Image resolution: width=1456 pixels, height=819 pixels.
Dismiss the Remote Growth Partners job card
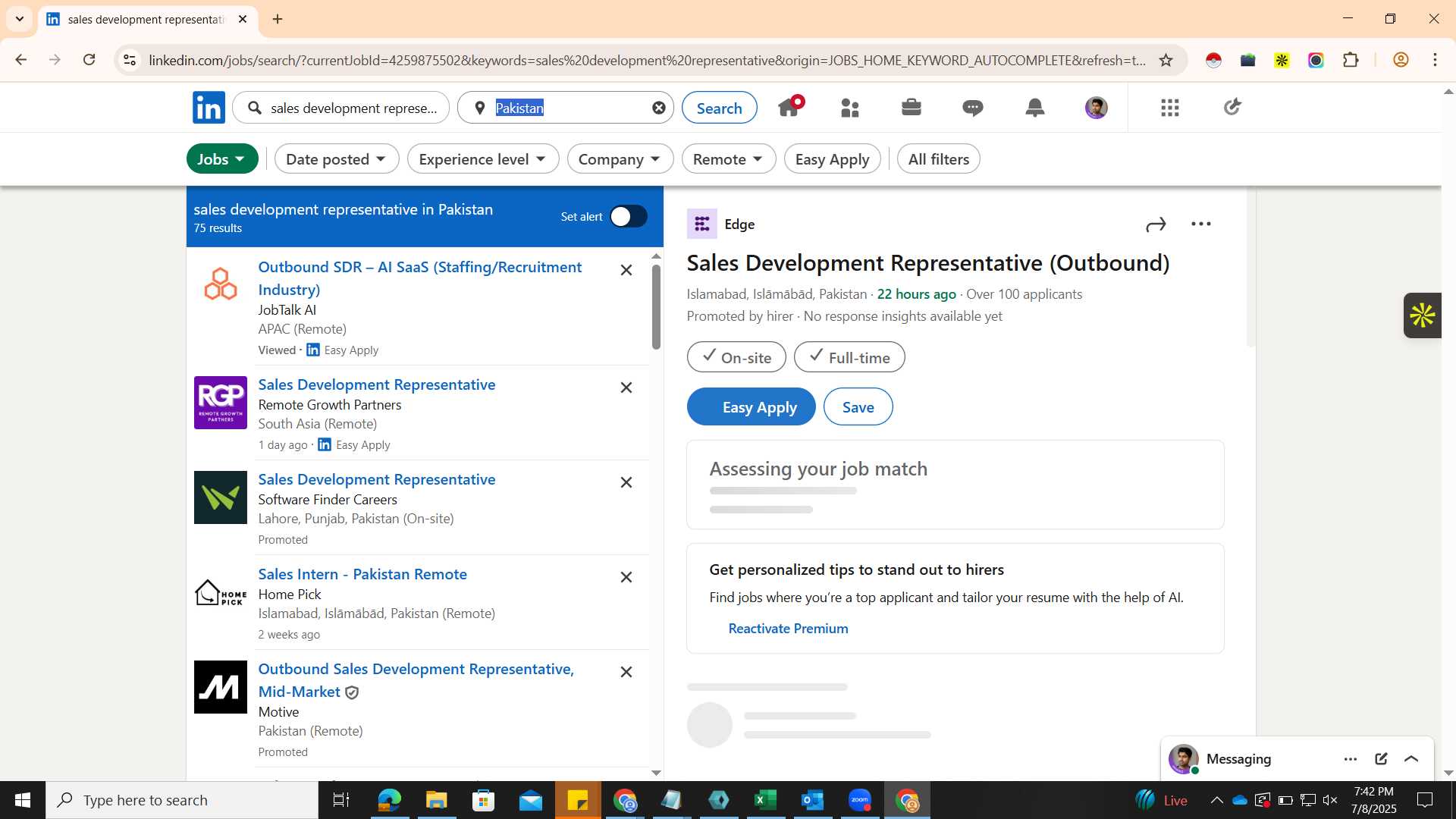[x=626, y=388]
